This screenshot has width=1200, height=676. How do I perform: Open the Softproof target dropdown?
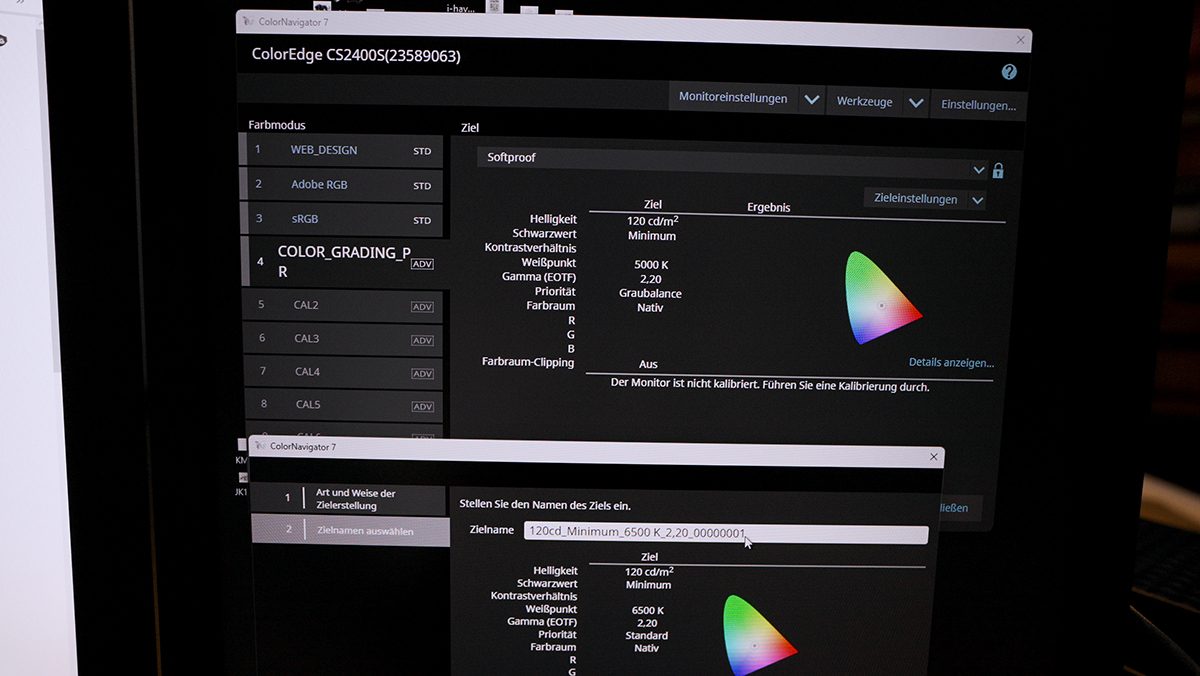[978, 170]
